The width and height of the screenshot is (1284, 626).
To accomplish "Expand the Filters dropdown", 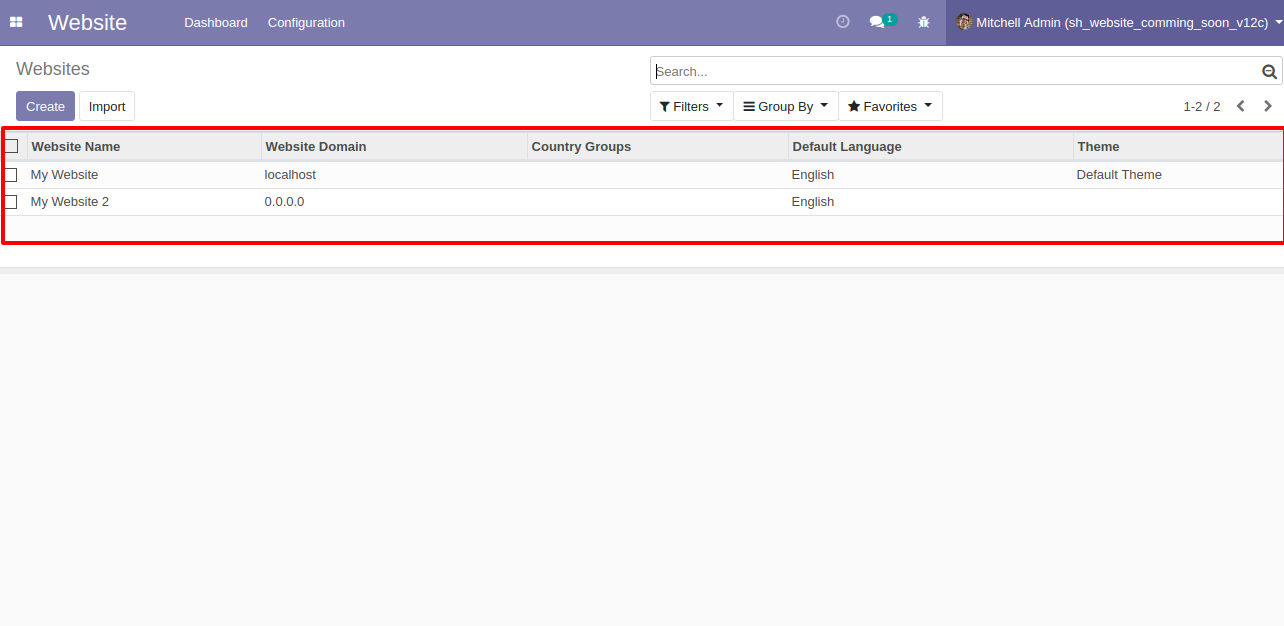I will click(x=692, y=106).
